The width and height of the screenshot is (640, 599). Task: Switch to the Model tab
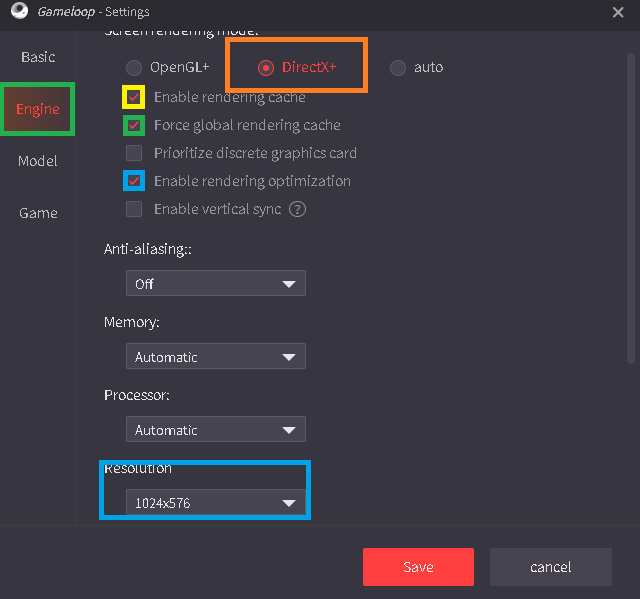tap(38, 161)
